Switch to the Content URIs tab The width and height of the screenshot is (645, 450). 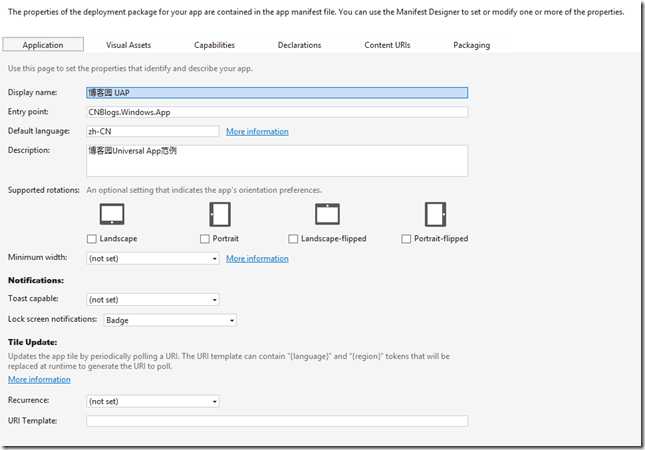coord(387,45)
